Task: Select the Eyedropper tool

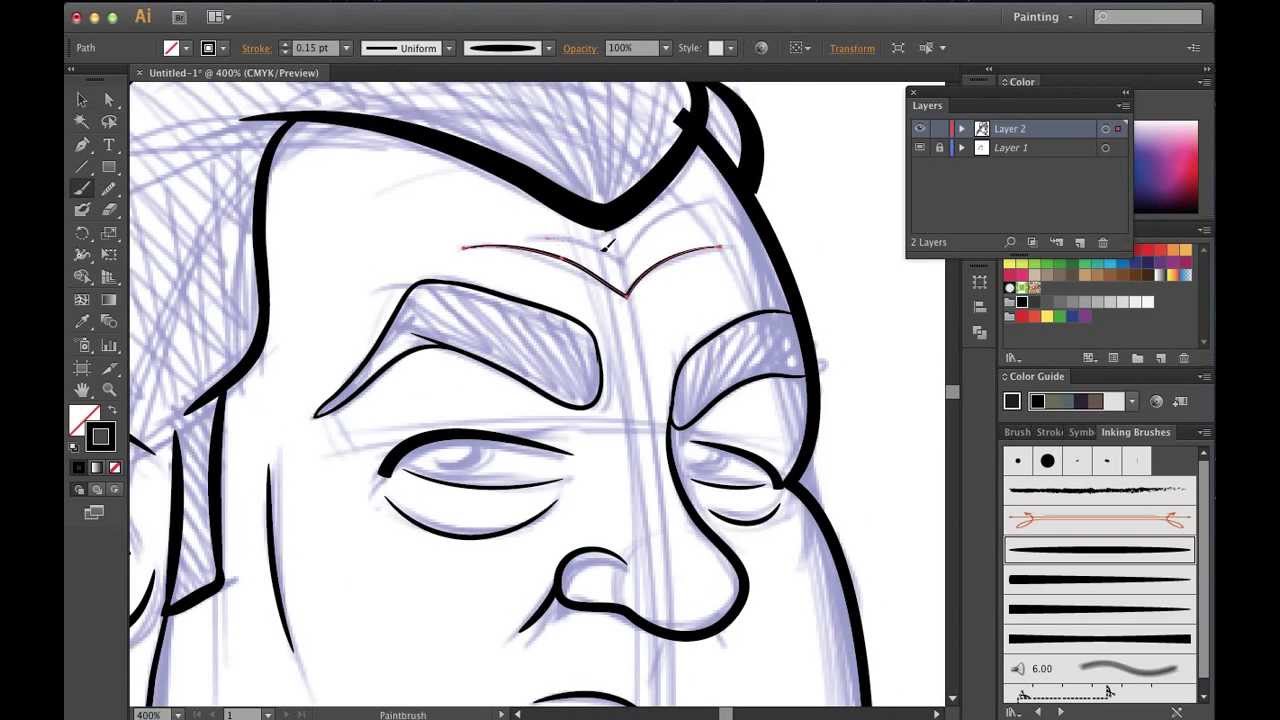Action: (x=82, y=323)
